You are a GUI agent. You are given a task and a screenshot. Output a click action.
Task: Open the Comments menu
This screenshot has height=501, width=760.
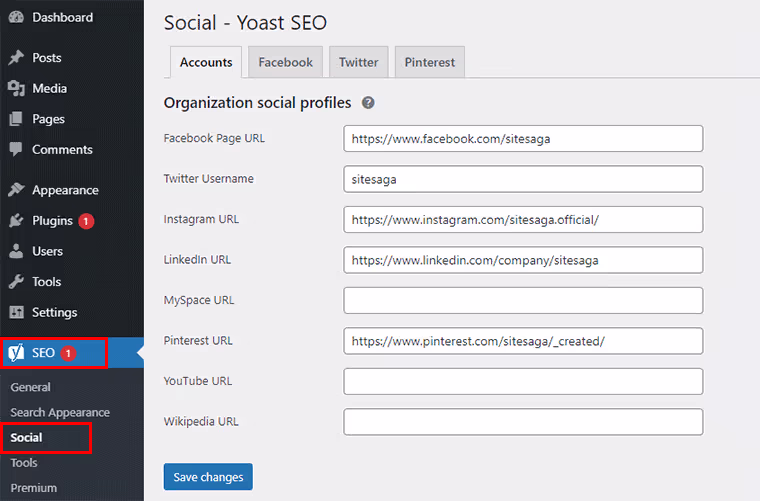63,149
